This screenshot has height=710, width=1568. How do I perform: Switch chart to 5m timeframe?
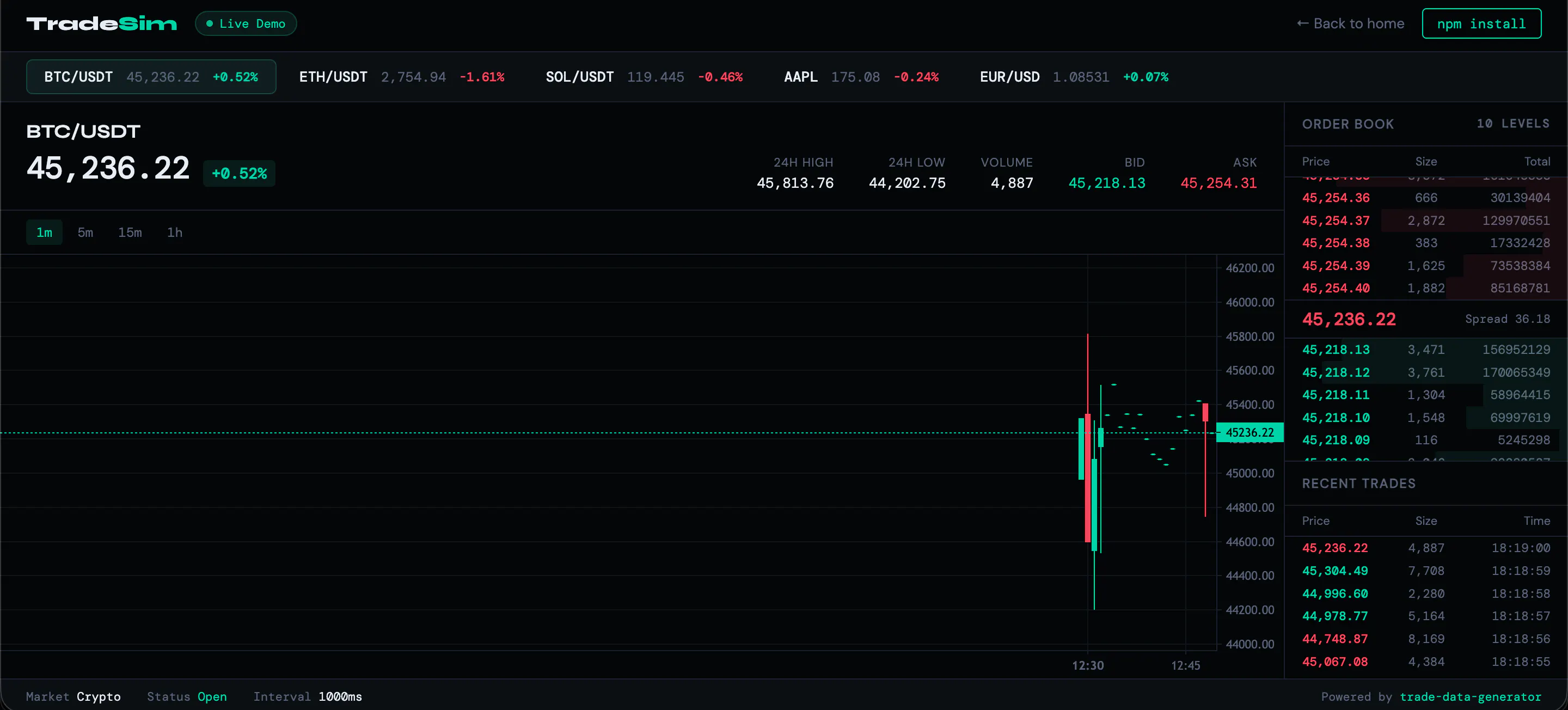tap(85, 232)
